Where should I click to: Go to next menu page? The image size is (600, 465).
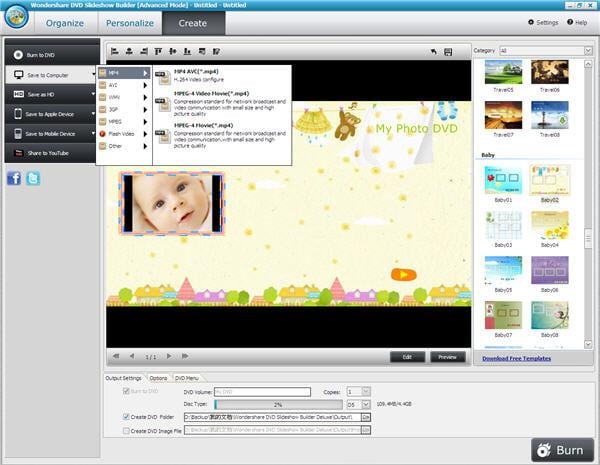[169, 356]
